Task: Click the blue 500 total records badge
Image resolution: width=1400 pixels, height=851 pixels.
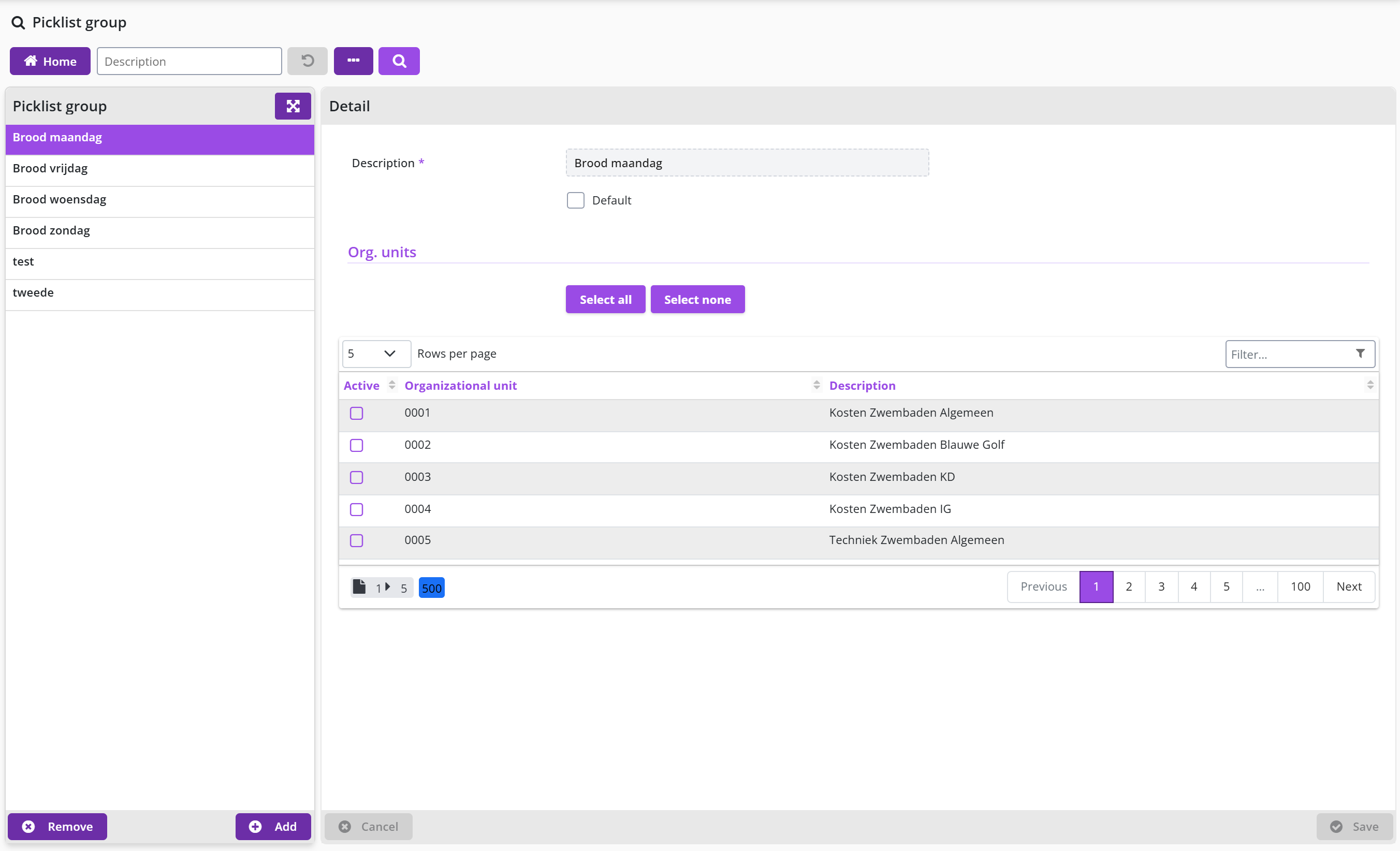Action: click(432, 588)
